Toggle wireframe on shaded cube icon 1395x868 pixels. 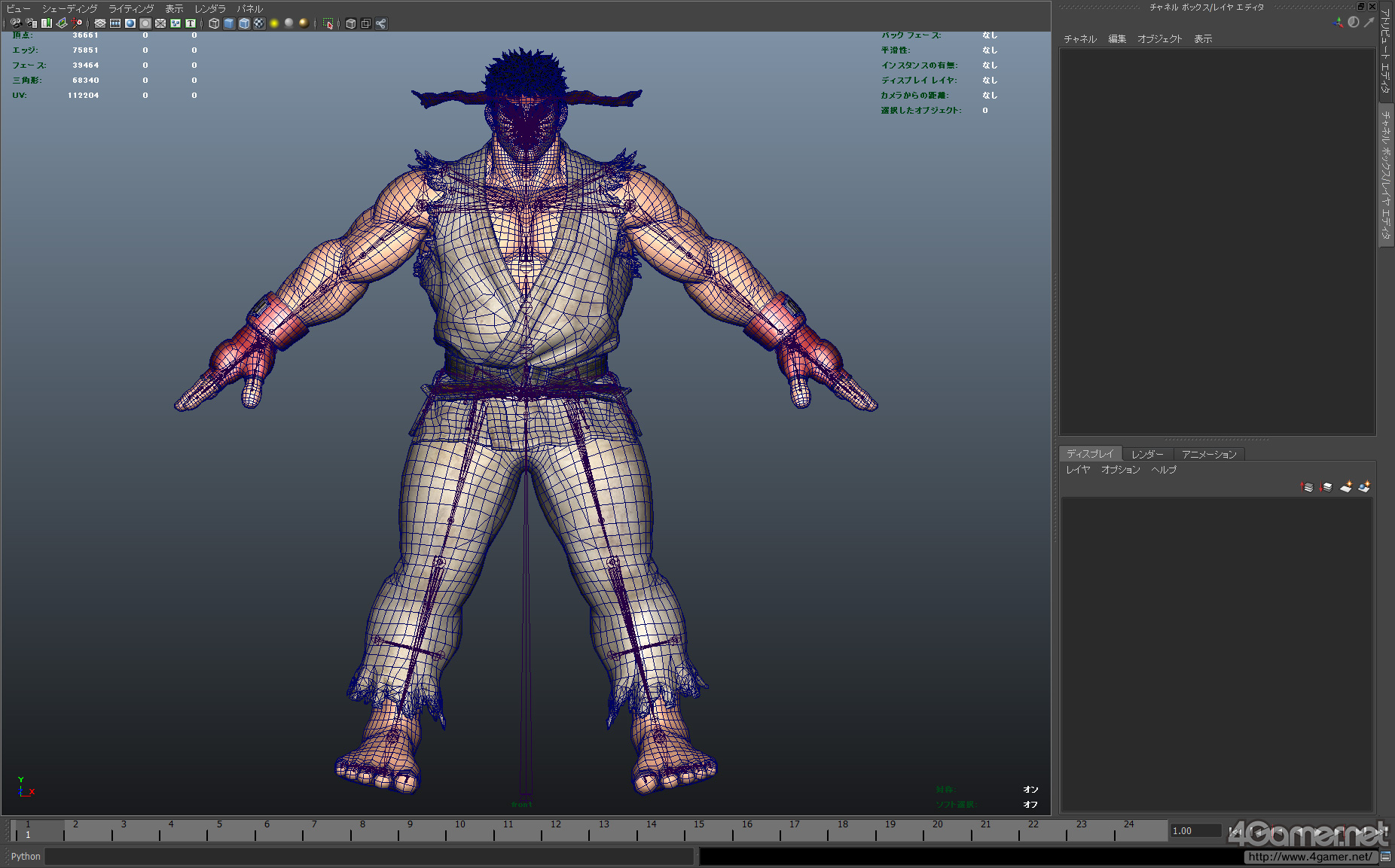(244, 23)
